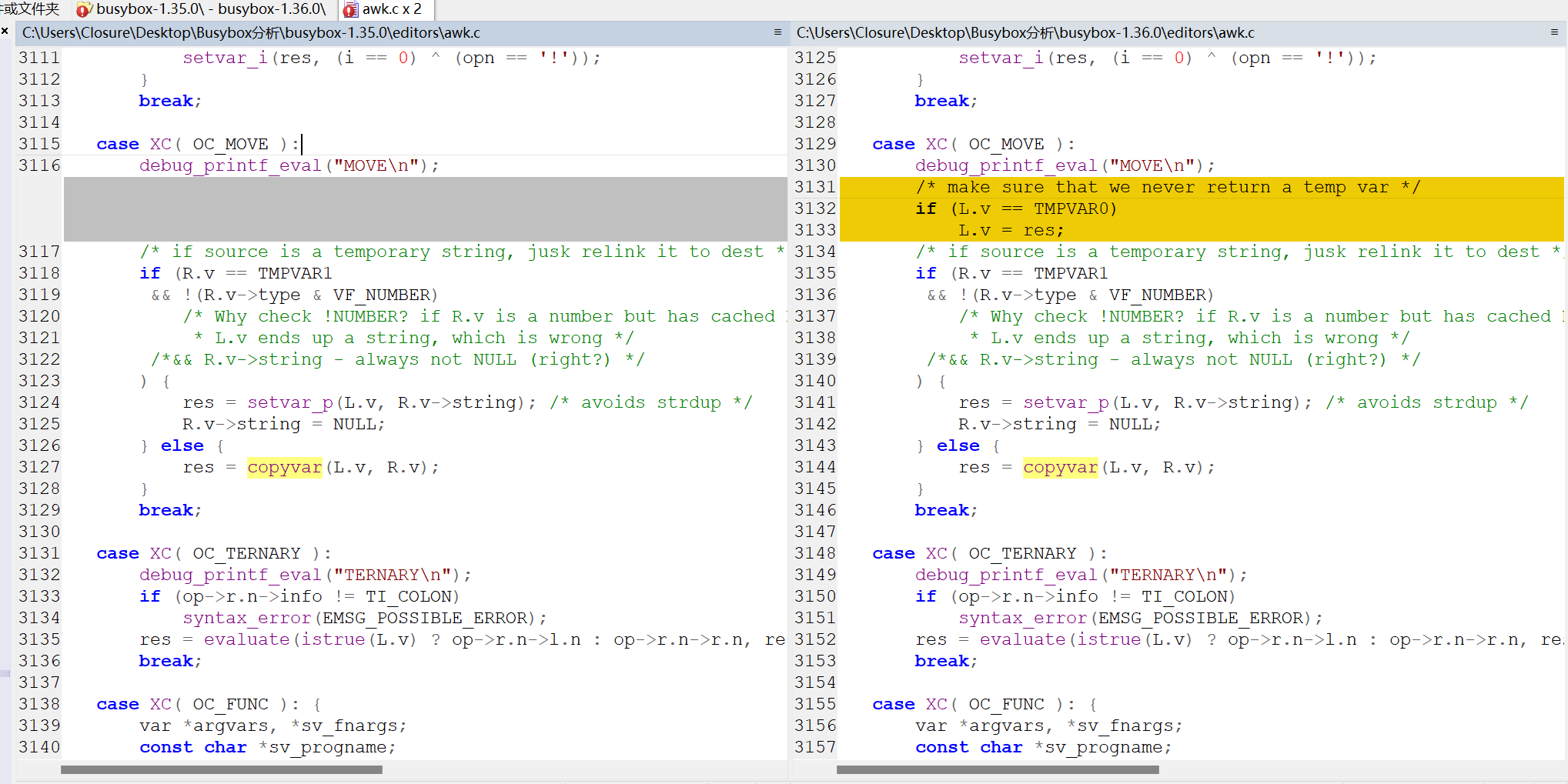Open the right pane hamburger menu
The image size is (1568, 784).
tap(1554, 32)
